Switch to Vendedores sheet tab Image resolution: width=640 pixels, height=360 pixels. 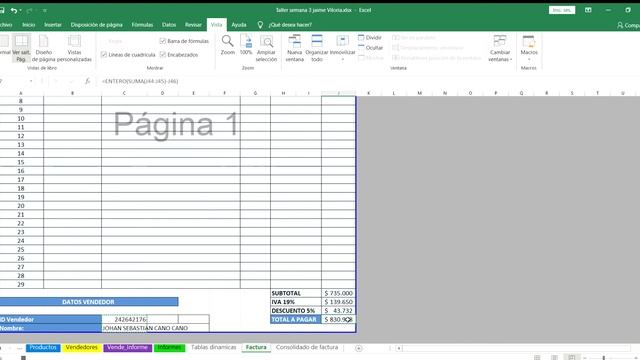(x=82, y=347)
